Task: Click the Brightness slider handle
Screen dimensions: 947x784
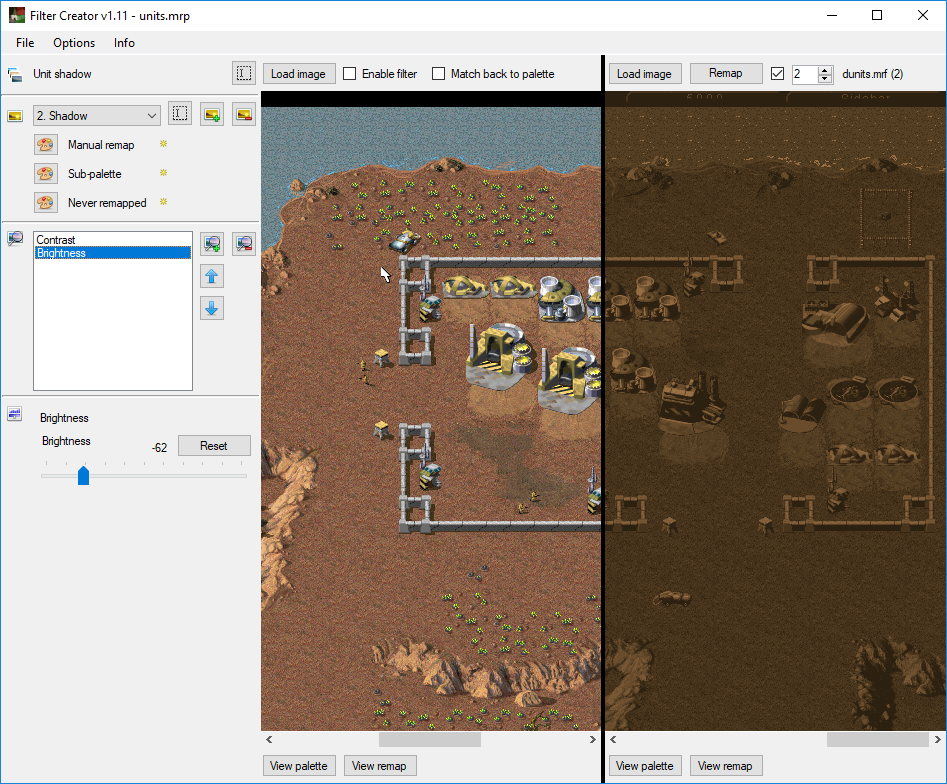Action: tap(83, 475)
